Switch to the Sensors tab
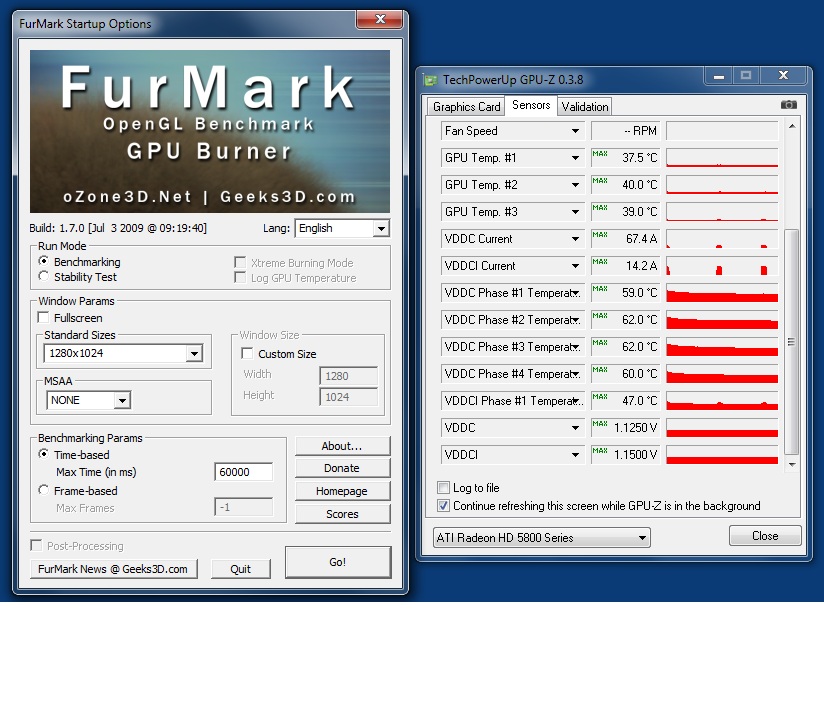 pos(531,105)
